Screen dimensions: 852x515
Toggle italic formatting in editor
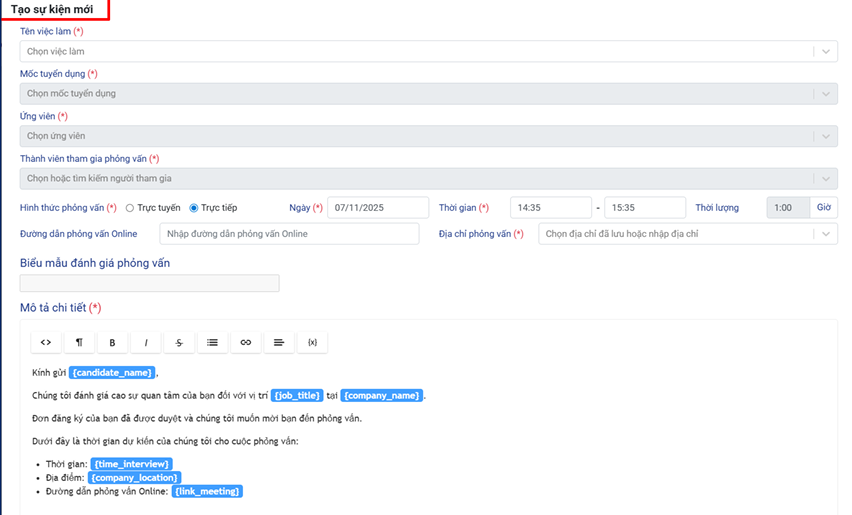click(x=146, y=343)
